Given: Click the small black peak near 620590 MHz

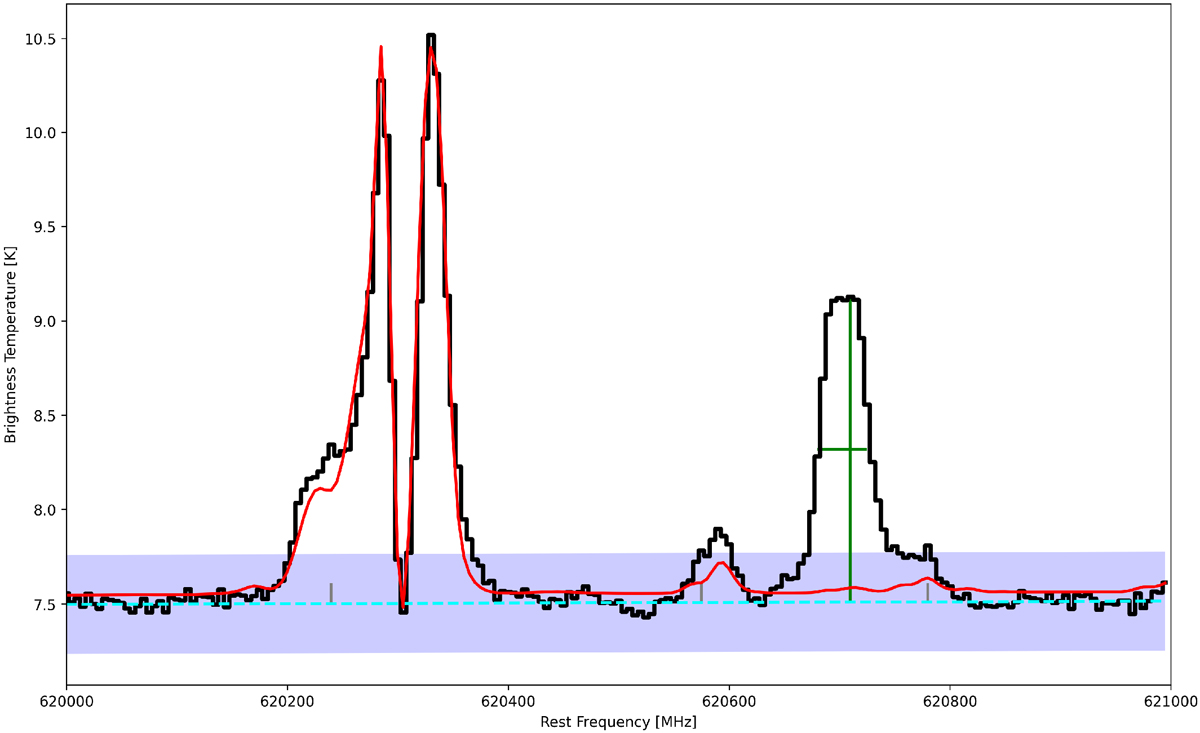Looking at the screenshot, I should pos(718,530).
